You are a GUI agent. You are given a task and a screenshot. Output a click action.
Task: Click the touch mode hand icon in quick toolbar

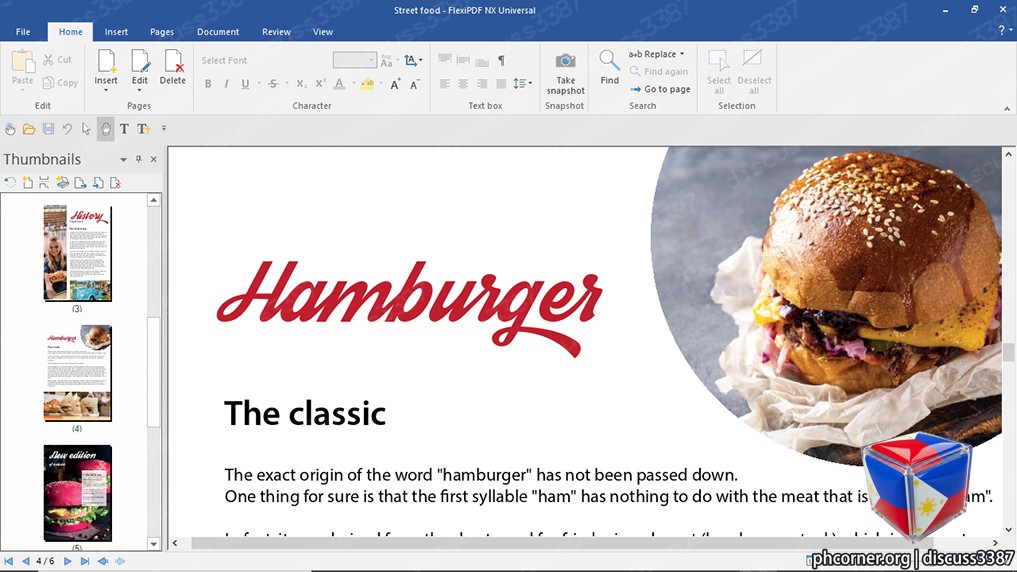[x=10, y=128]
